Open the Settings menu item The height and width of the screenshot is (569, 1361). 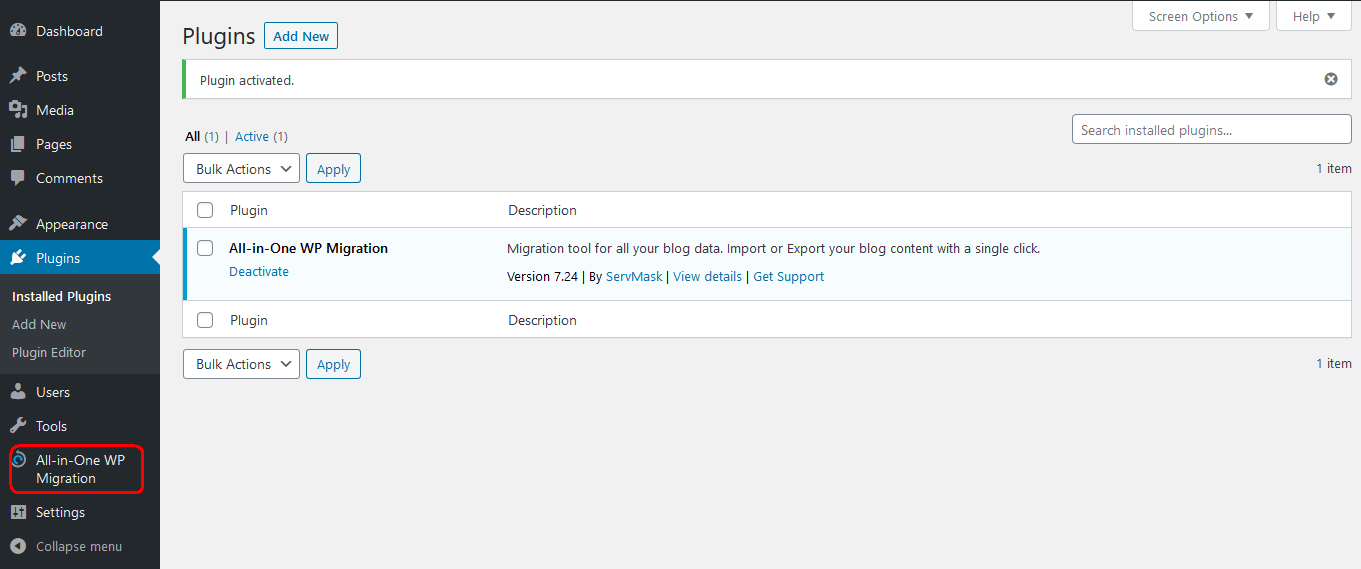[x=60, y=512]
